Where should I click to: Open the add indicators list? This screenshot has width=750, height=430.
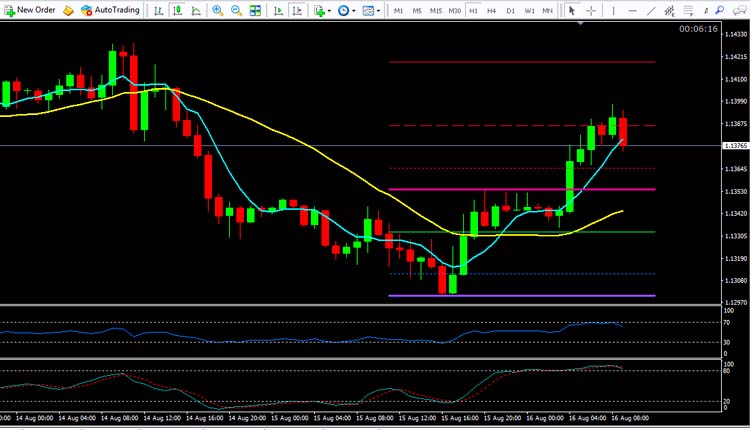coord(319,10)
